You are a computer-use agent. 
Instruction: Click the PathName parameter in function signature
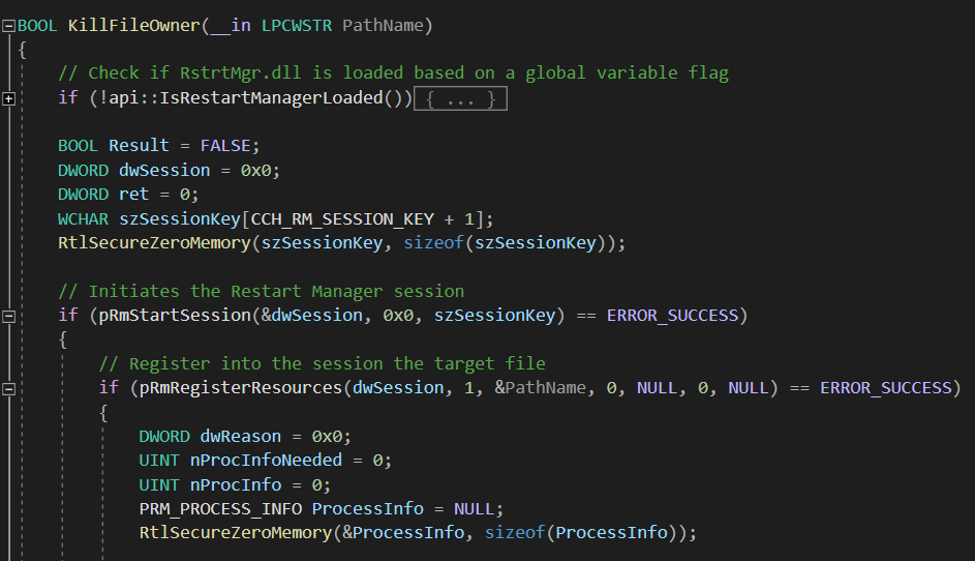(383, 26)
